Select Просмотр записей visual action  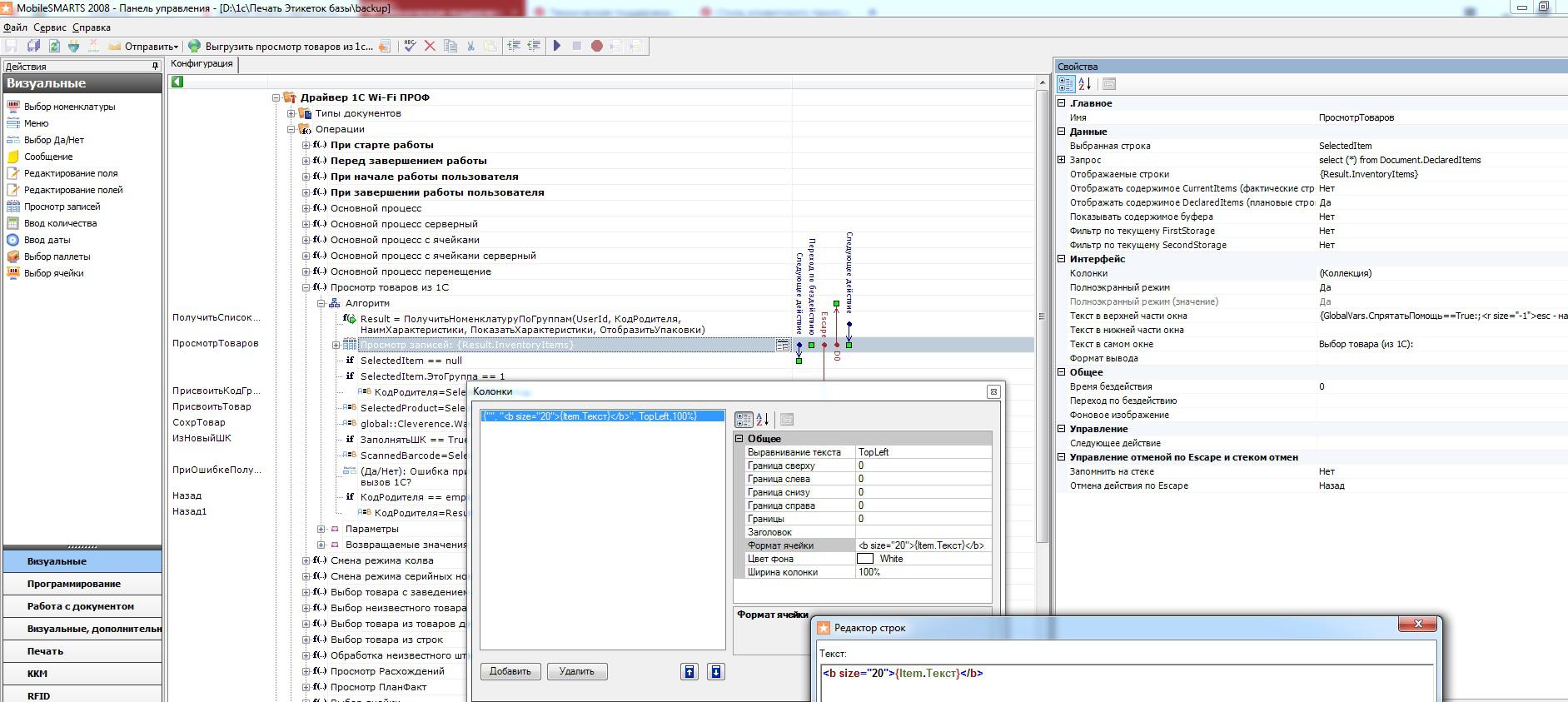pos(62,207)
